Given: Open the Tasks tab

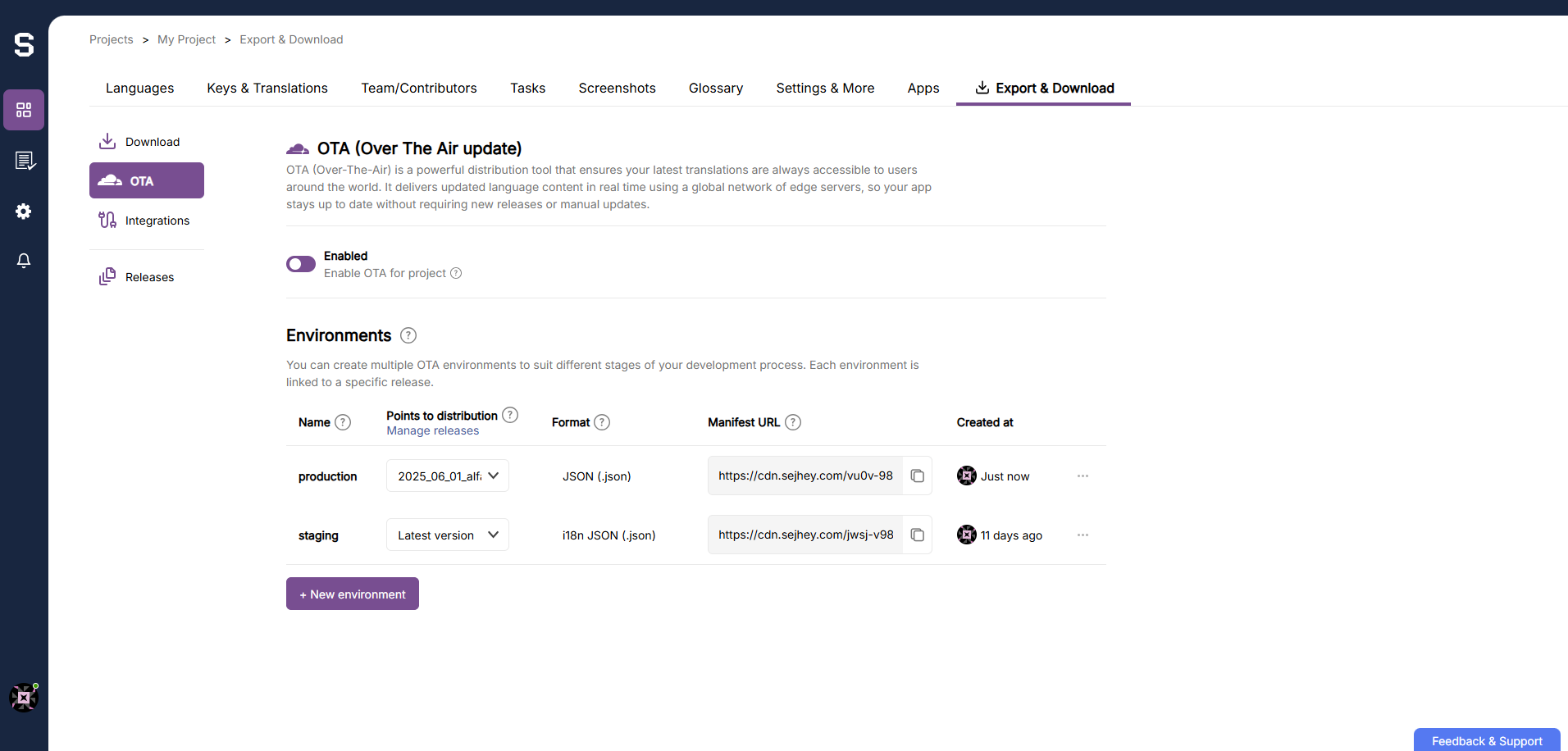Looking at the screenshot, I should 528,88.
